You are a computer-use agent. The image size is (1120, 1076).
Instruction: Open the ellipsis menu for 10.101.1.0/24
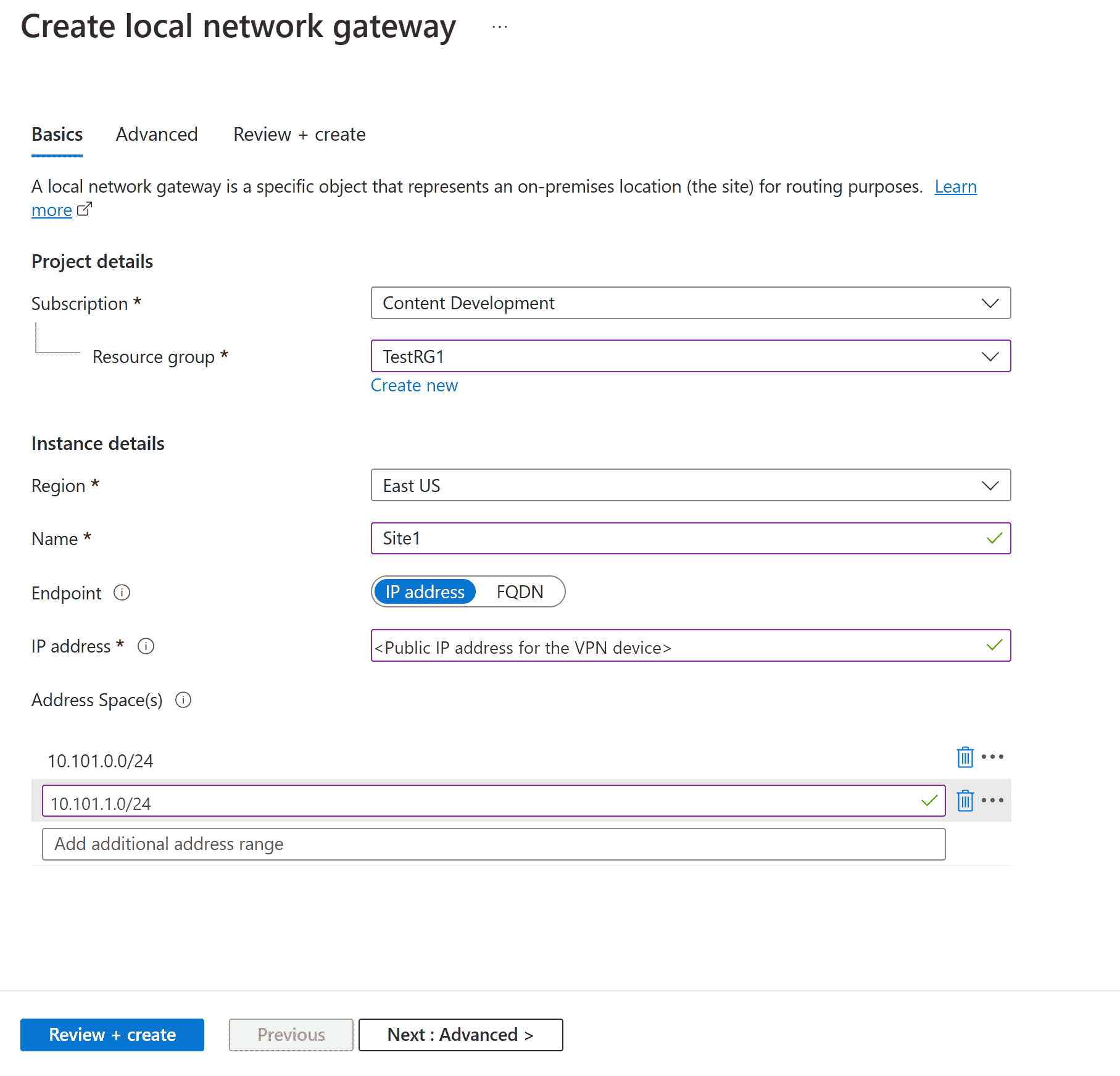tap(993, 800)
